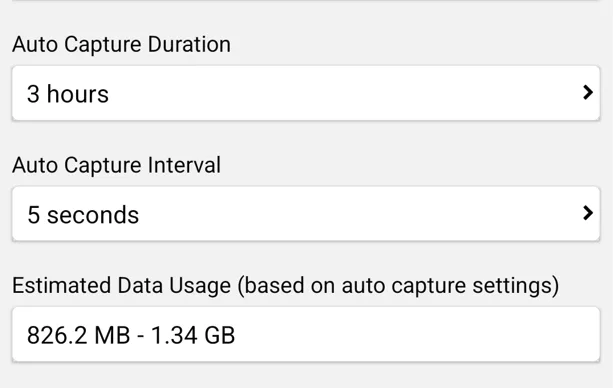Open the Auto Capture Duration dropdown
Screen dimensions: 613x388
pos(306,93)
